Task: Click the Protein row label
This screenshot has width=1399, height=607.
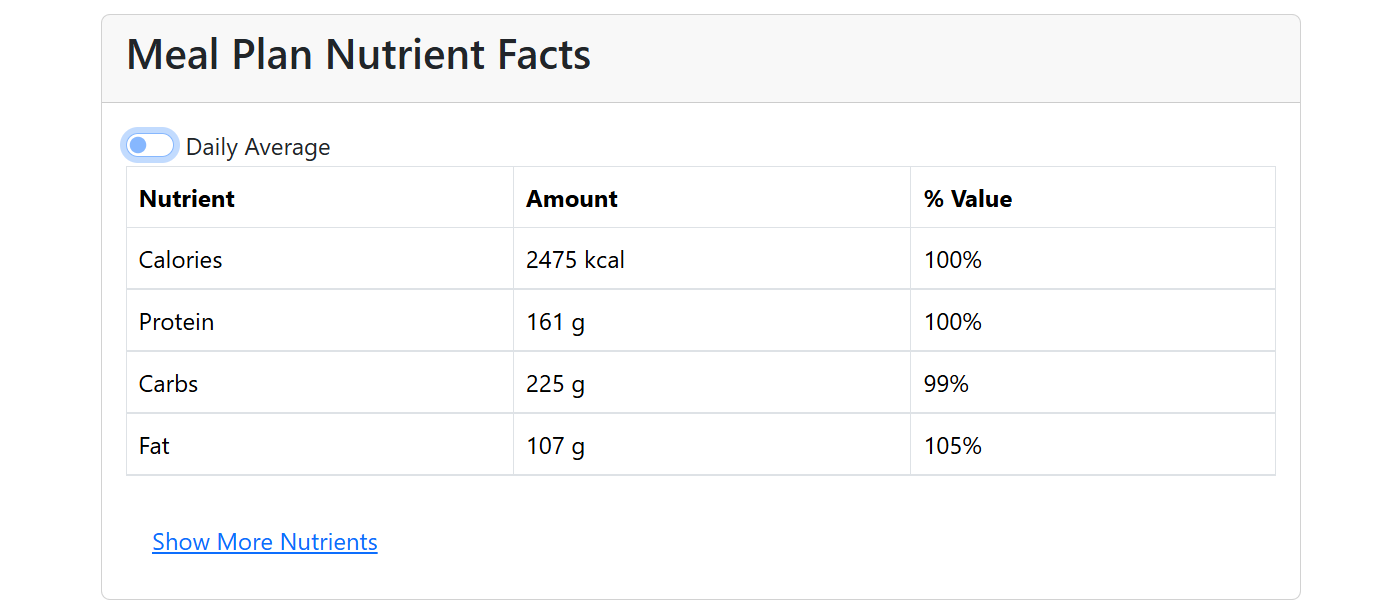Action: coord(177,322)
